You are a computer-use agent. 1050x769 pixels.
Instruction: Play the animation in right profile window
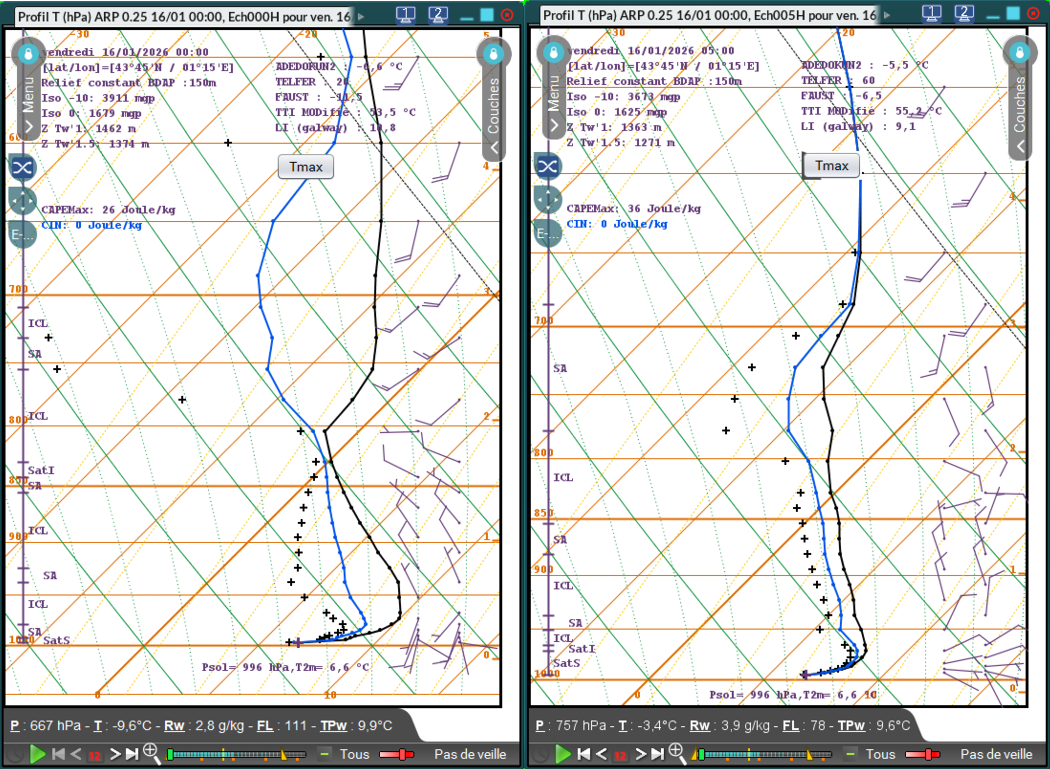[564, 754]
